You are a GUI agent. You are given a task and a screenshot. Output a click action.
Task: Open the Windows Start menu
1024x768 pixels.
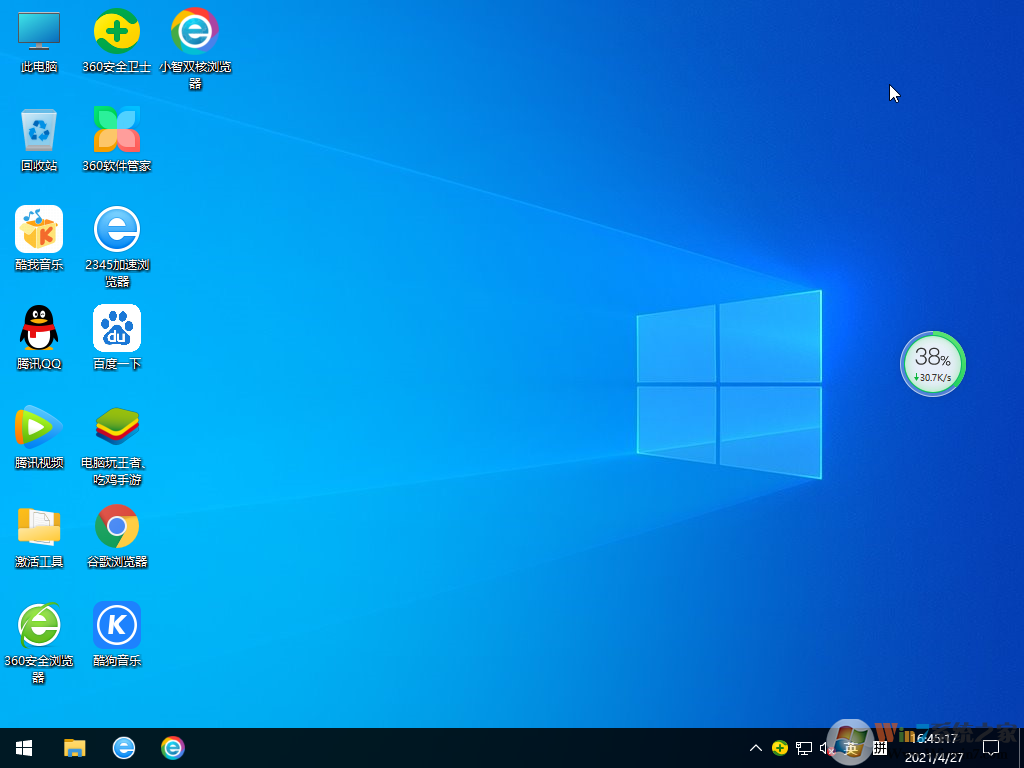click(24, 748)
